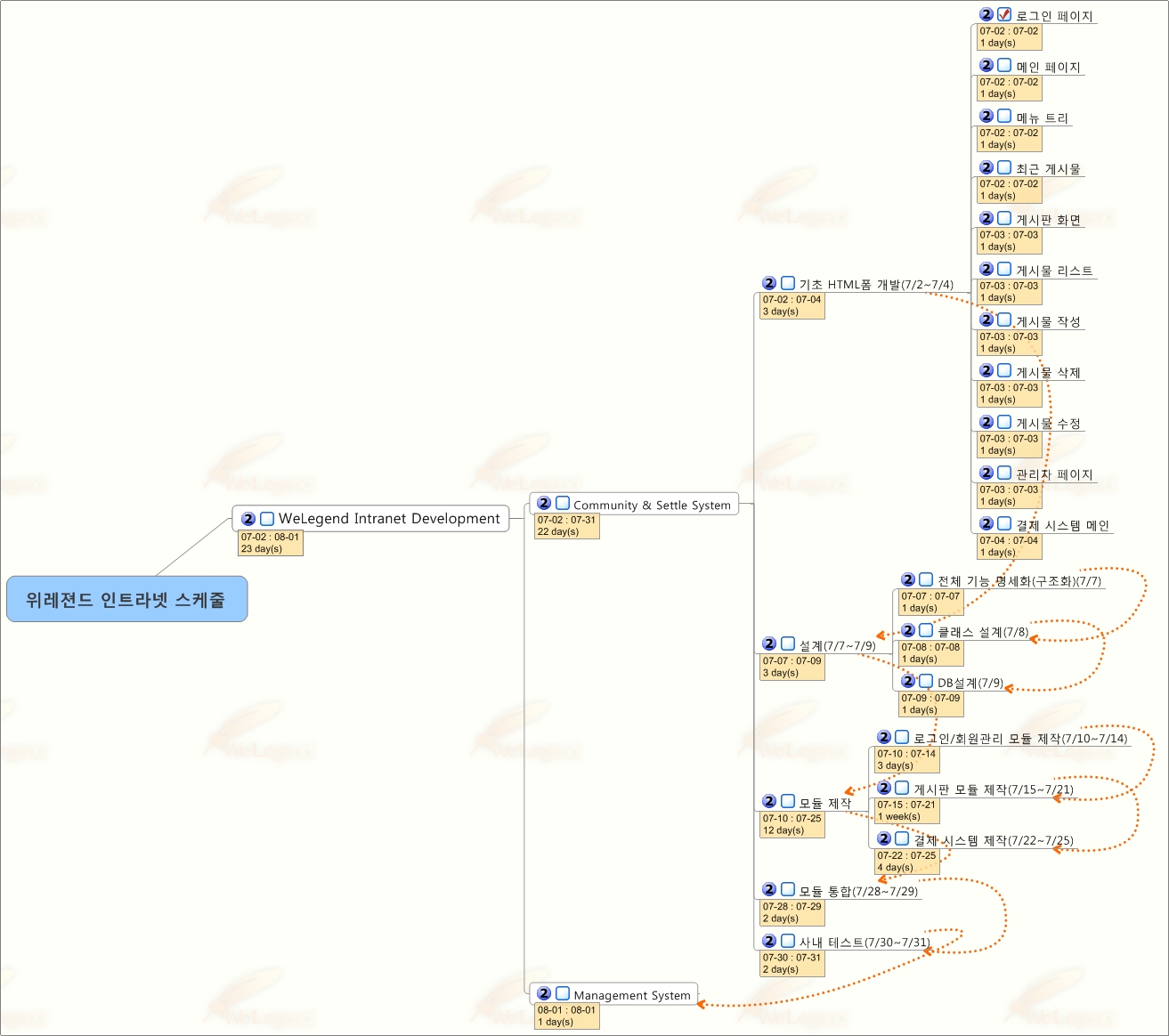Screen dimensions: 1169x1036
Task: Click priority icon of 게시판 모듈 제작
Action: coord(884,789)
